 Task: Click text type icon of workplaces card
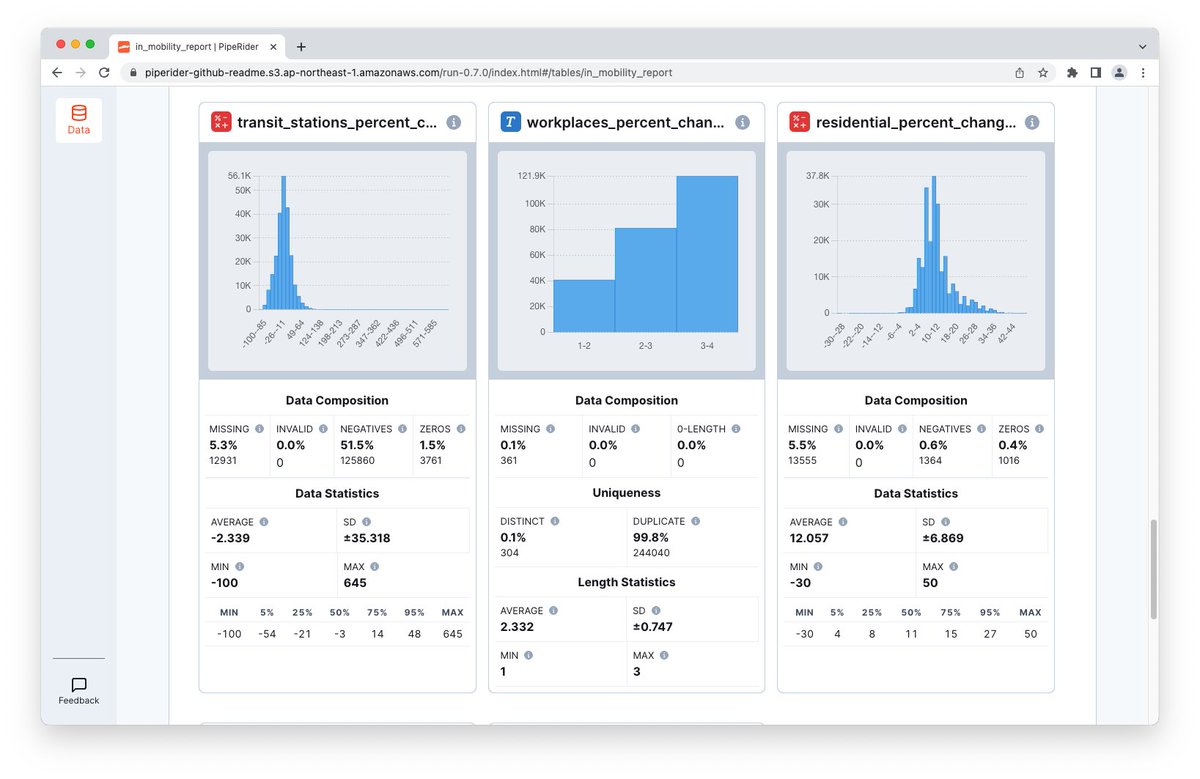tap(511, 122)
